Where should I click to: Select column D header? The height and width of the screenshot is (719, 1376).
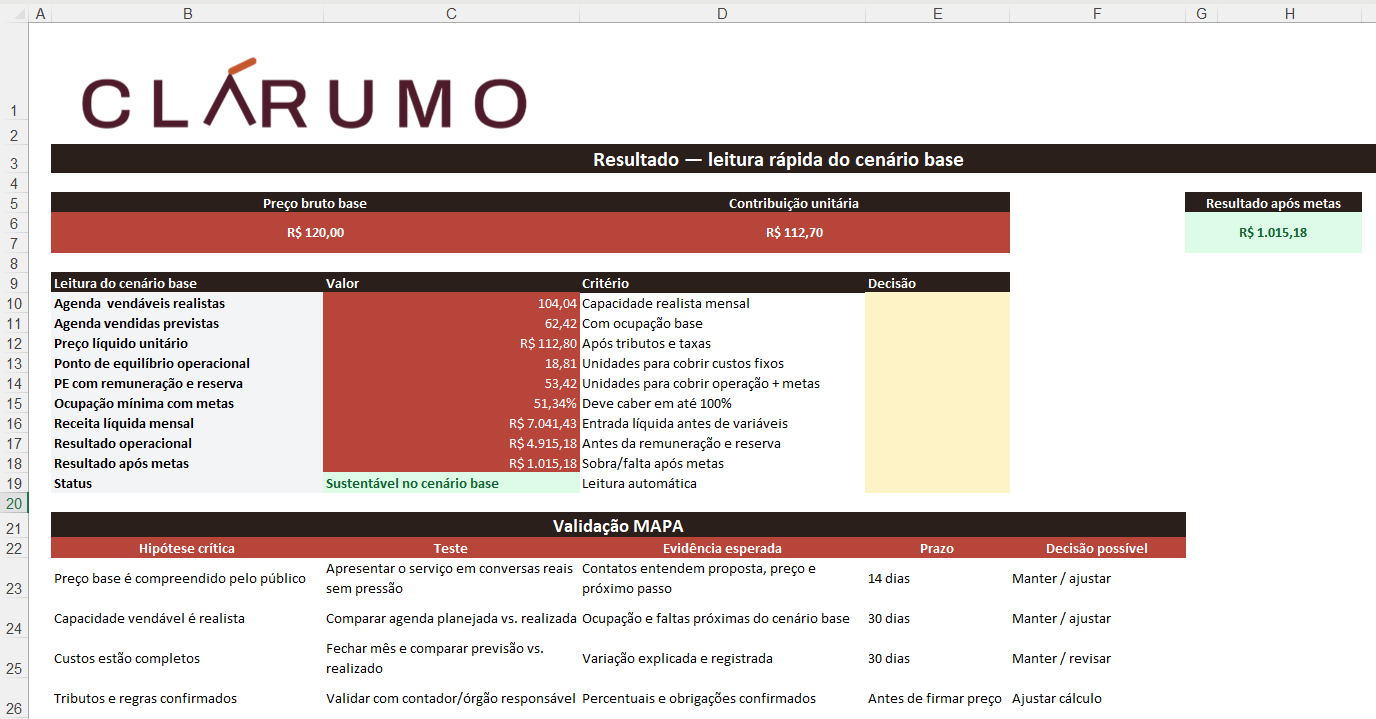722,13
